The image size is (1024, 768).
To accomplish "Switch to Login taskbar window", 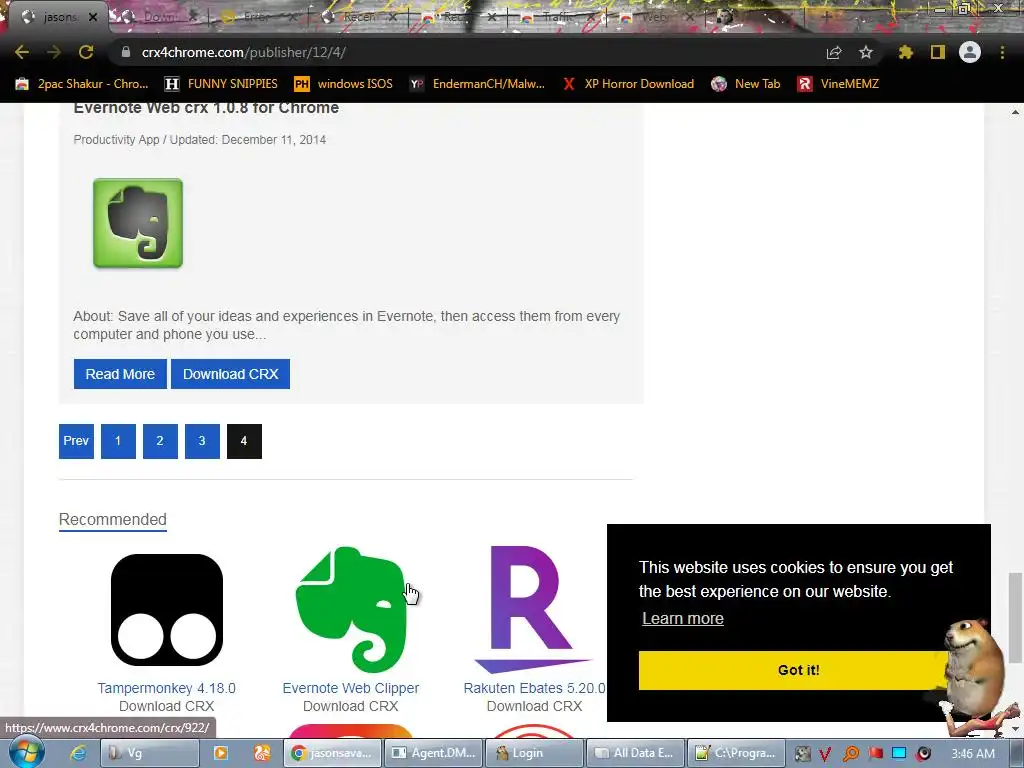I will point(536,753).
